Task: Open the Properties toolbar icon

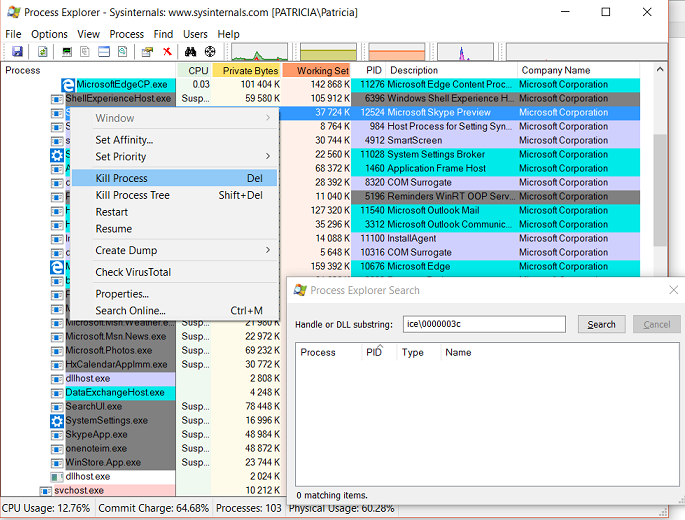Action: click(147, 52)
